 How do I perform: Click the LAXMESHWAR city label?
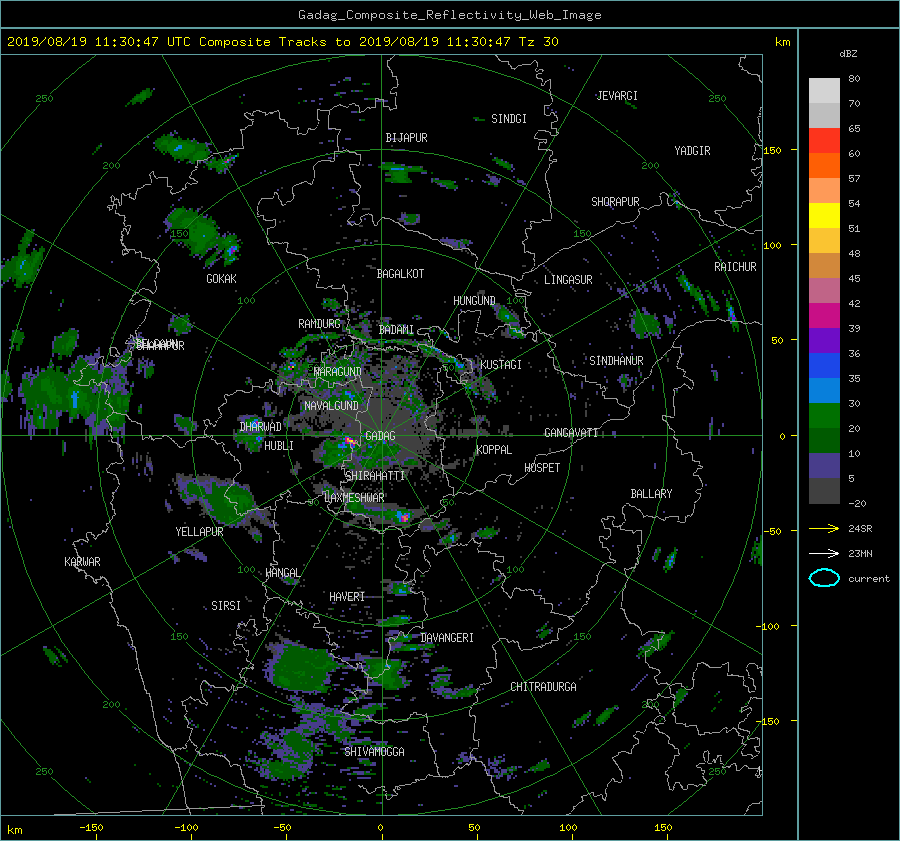click(x=354, y=498)
